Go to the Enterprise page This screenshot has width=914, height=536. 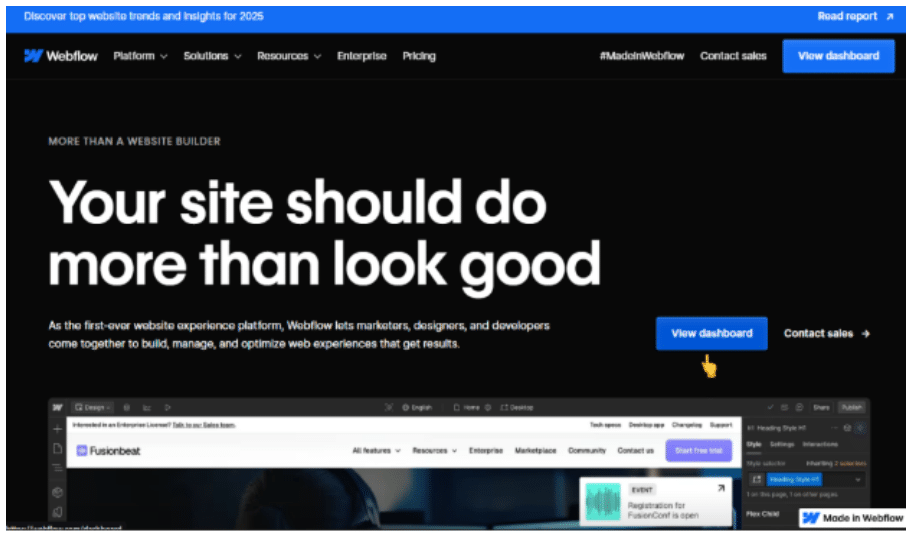click(x=361, y=56)
